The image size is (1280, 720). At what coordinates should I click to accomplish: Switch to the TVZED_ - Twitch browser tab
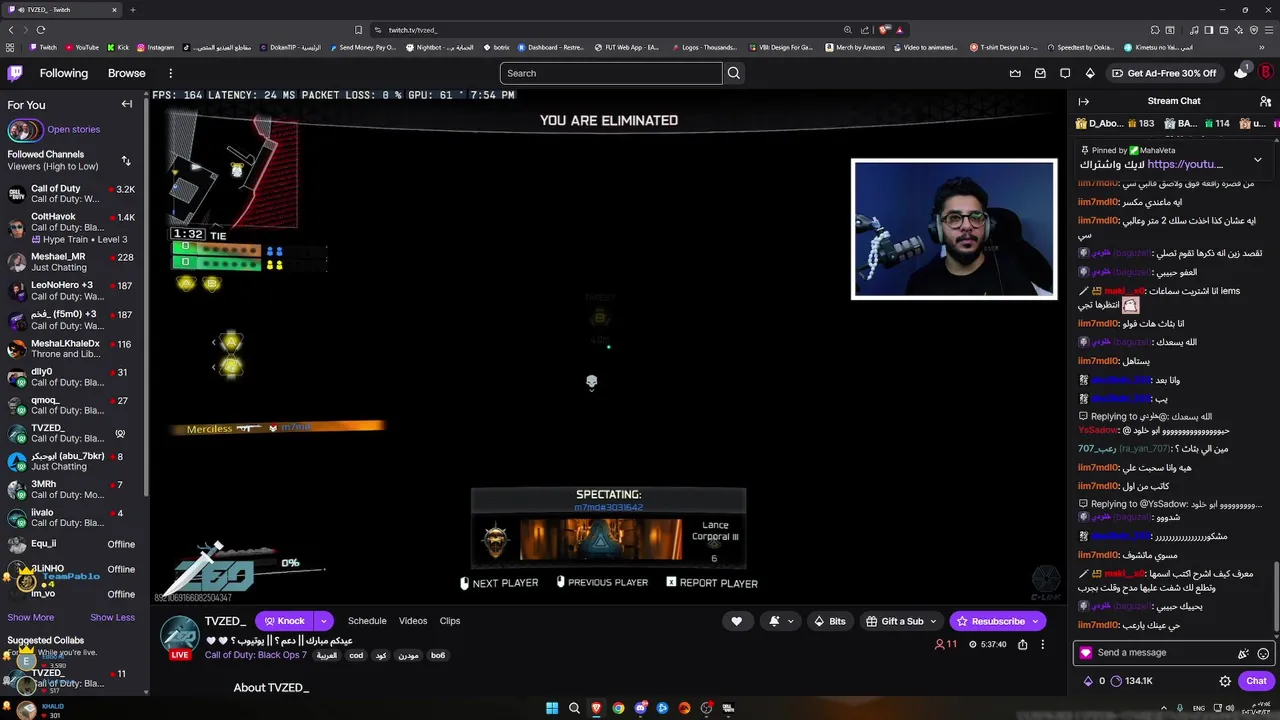coord(60,10)
